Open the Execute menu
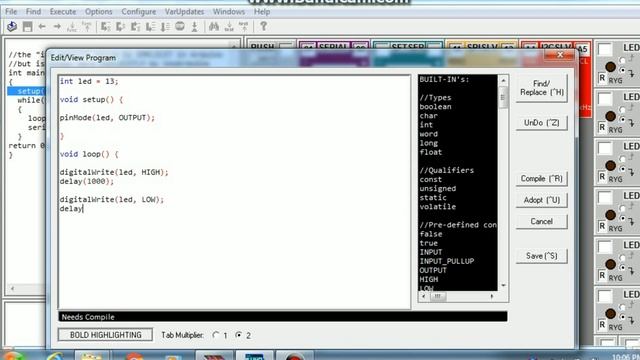Viewport: 640px width, 360px height. 63,12
